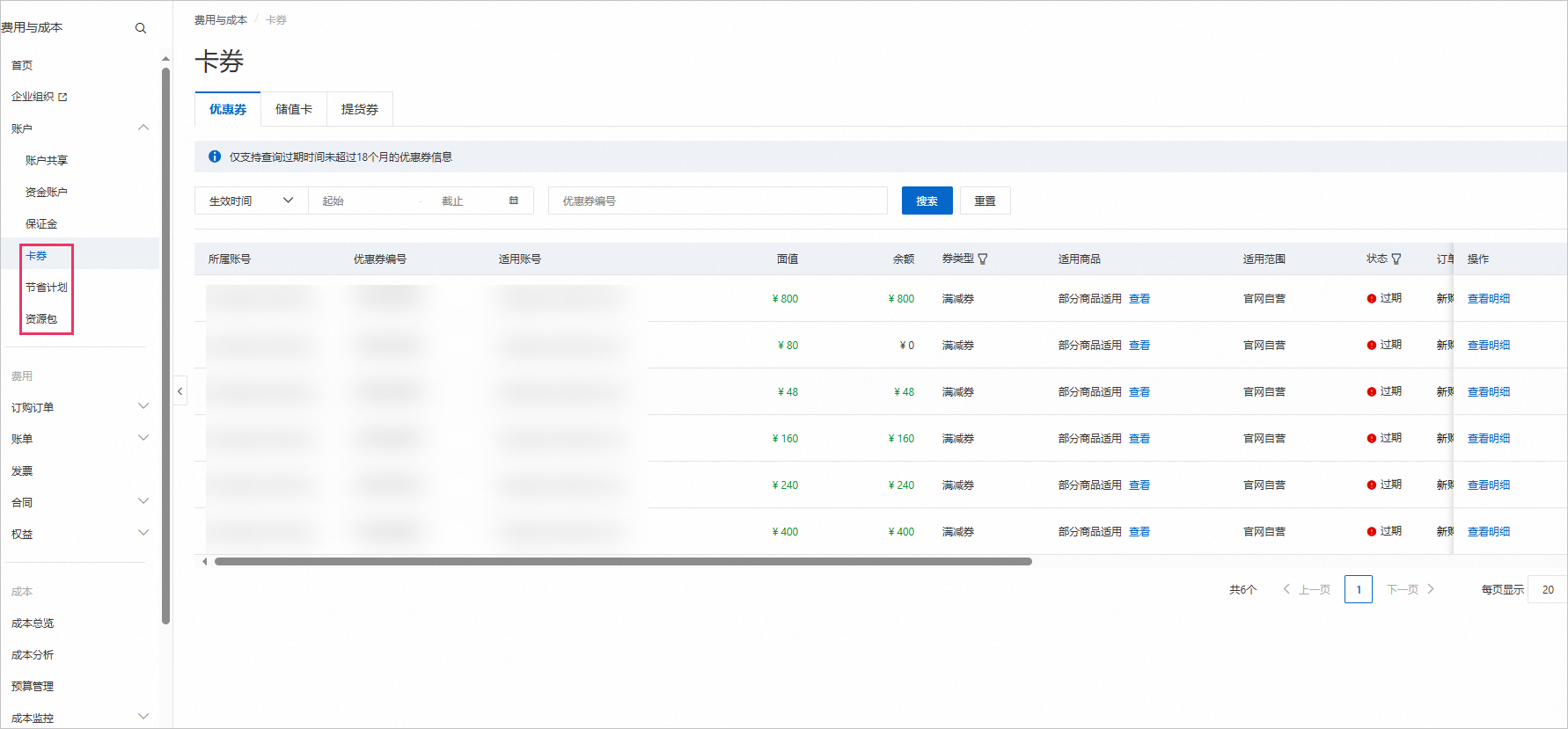Click the 优惠券编号 search input

click(718, 200)
